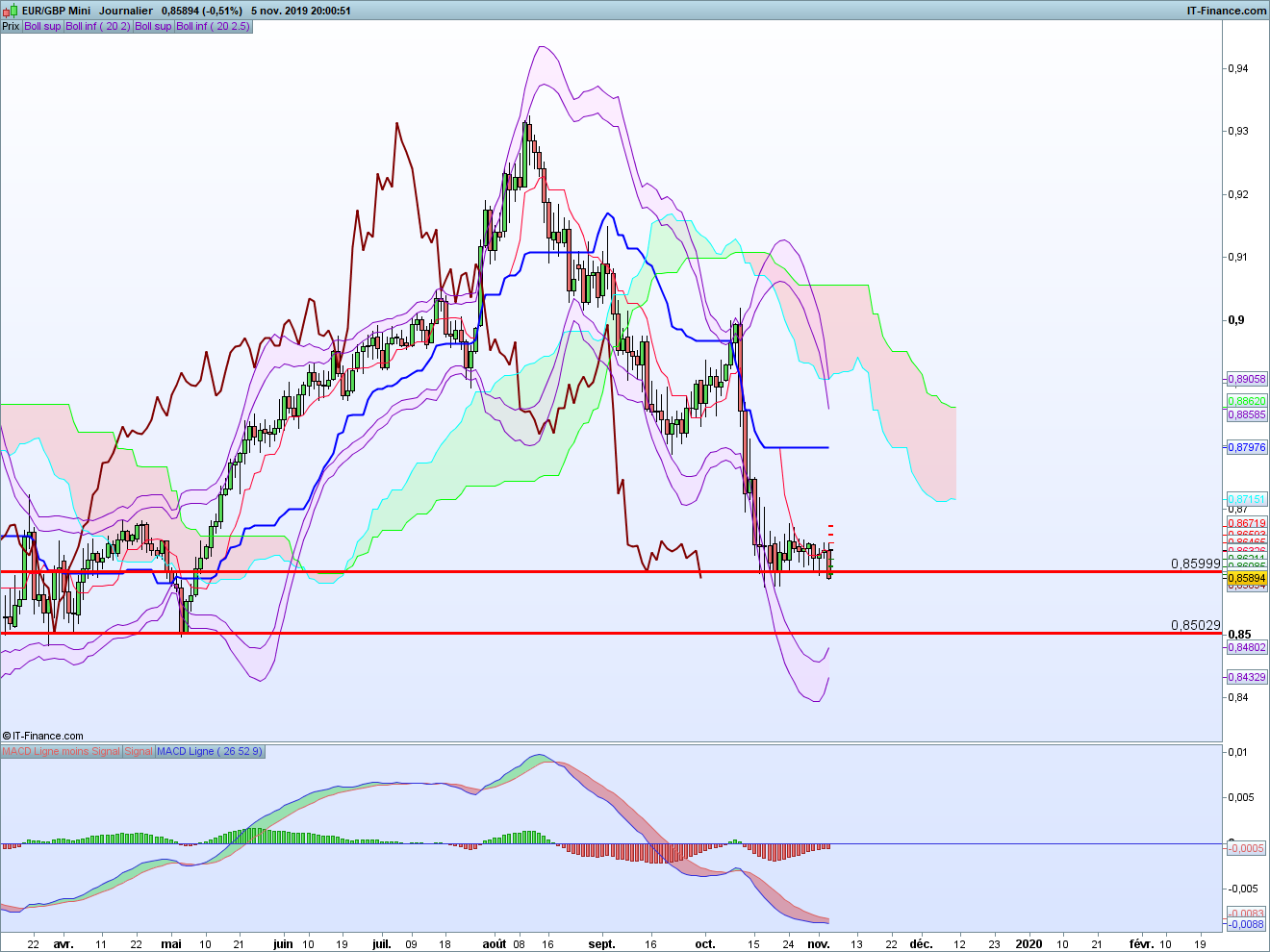The width and height of the screenshot is (1270, 952).
Task: Click the red Signal label in MACD panel
Action: [139, 751]
